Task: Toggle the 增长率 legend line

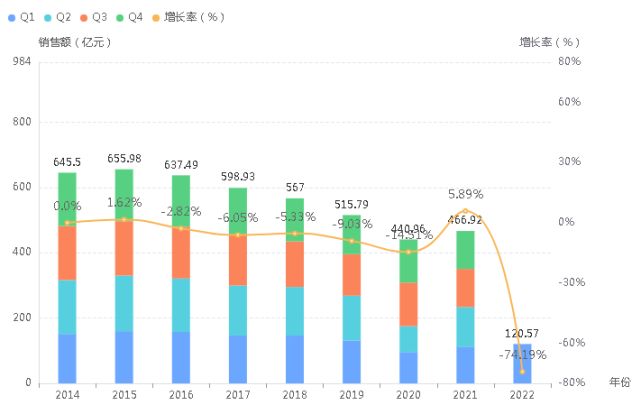Action: point(188,17)
